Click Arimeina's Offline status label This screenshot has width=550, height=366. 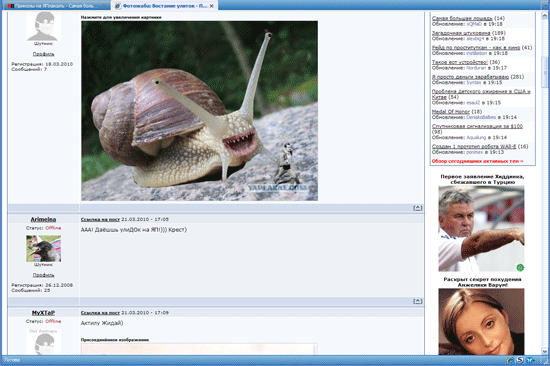pyautogui.click(x=53, y=228)
